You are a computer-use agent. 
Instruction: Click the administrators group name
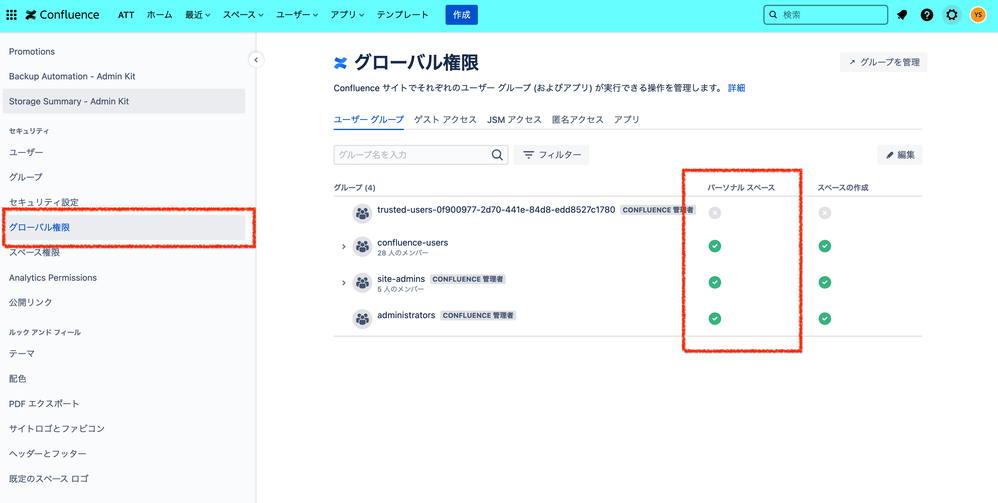(x=406, y=315)
